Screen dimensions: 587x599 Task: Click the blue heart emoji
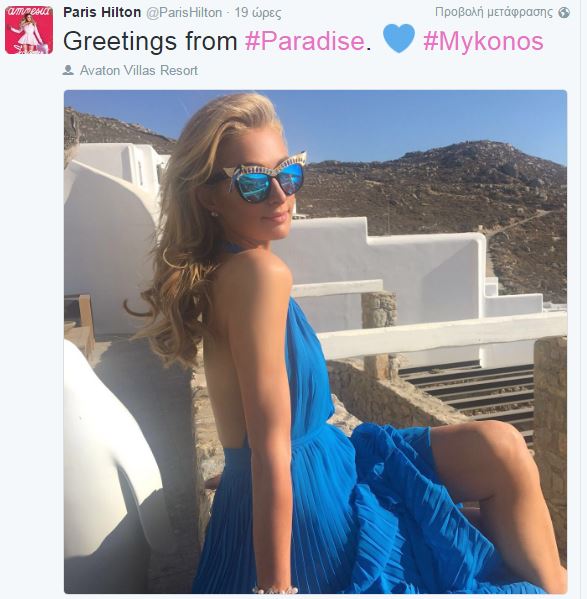tap(398, 38)
